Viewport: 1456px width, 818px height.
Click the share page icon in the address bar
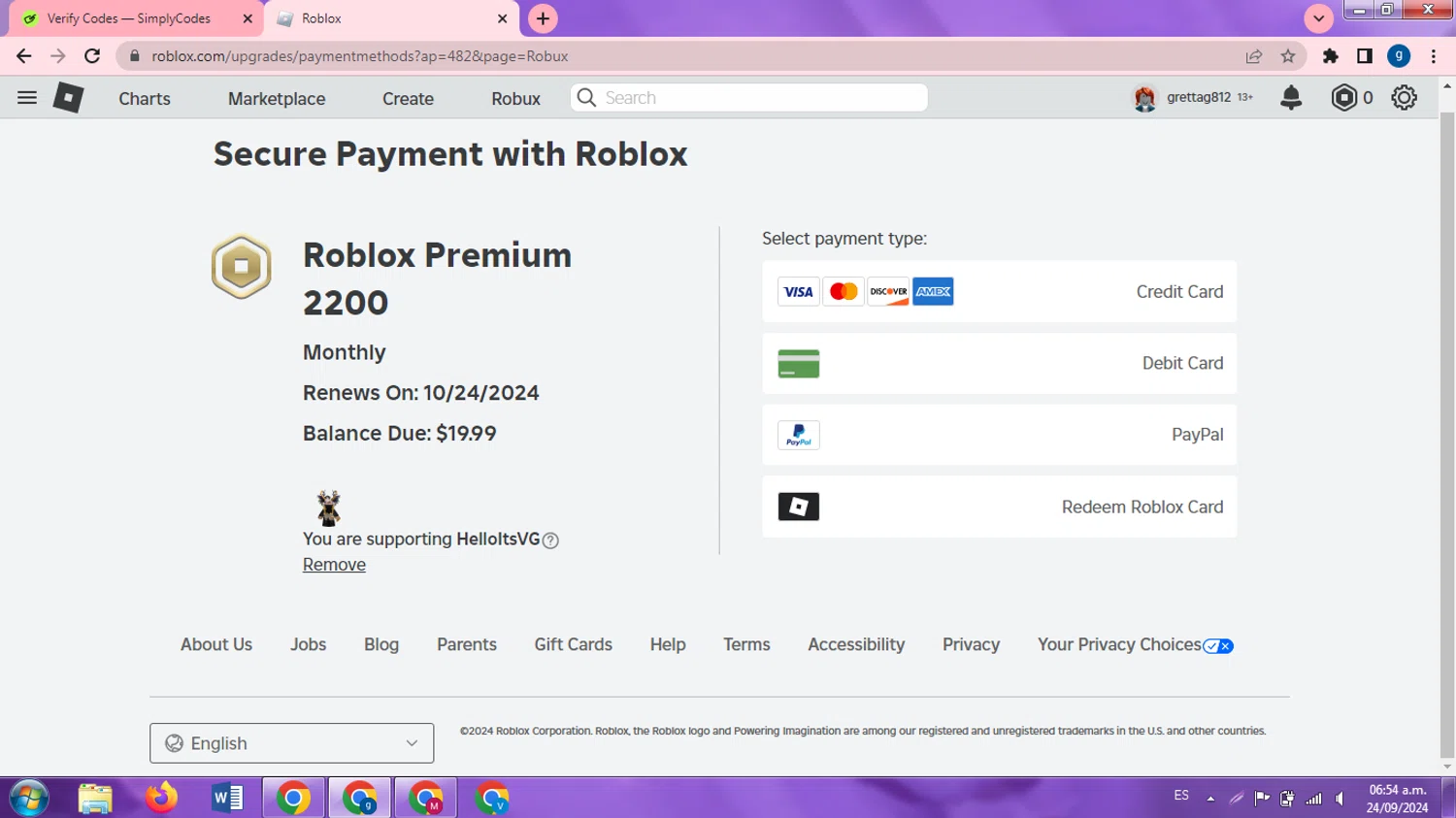[x=1254, y=56]
